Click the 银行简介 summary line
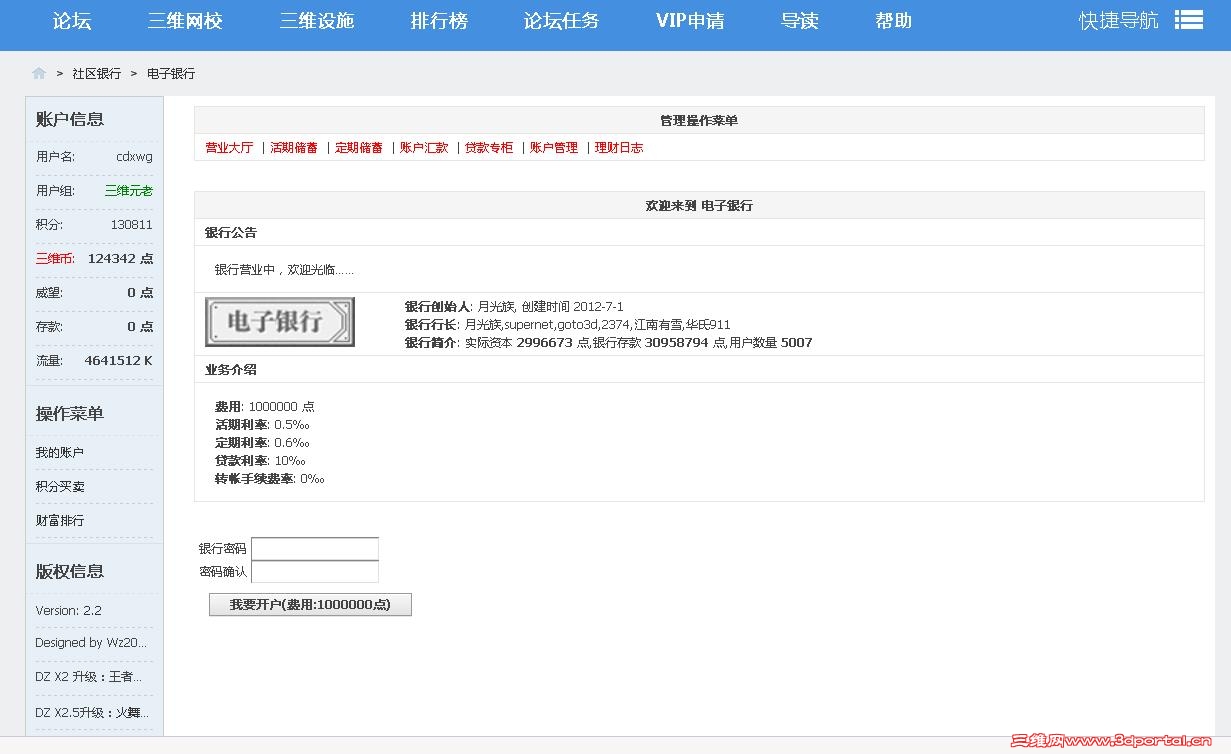Screen dimensions: 1231x754 coord(608,343)
